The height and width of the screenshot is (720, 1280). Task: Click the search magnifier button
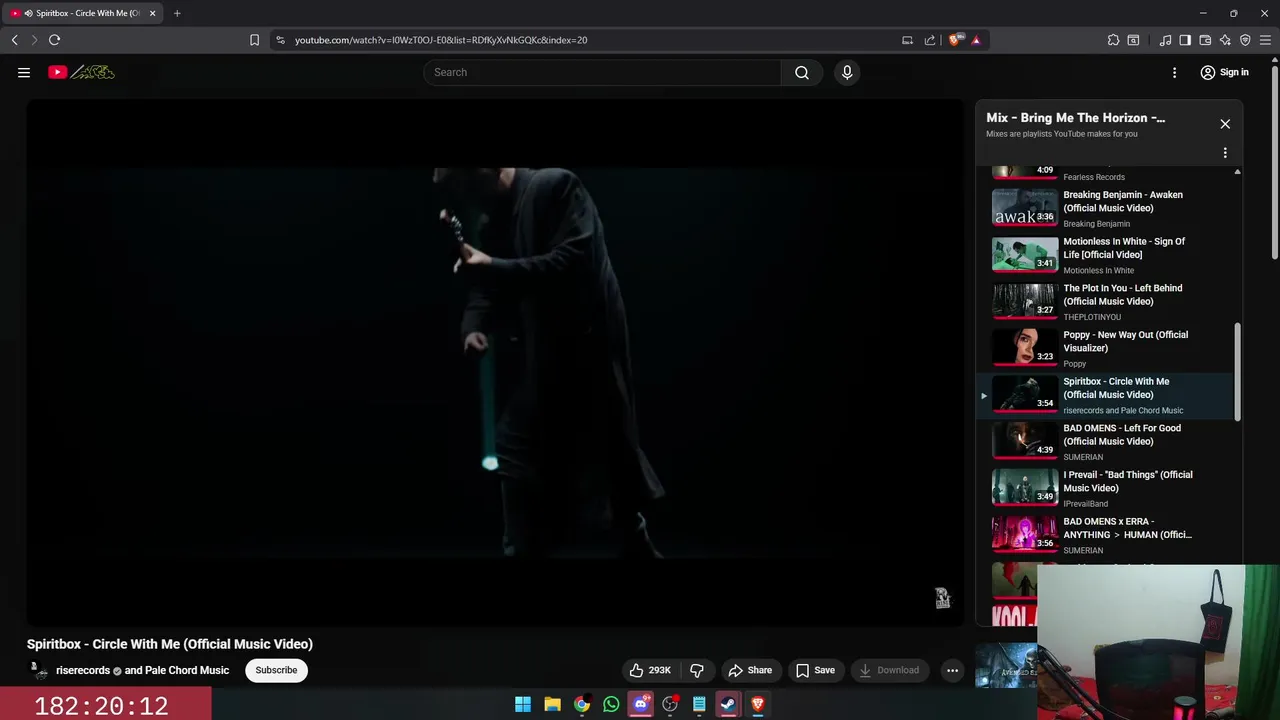802,72
